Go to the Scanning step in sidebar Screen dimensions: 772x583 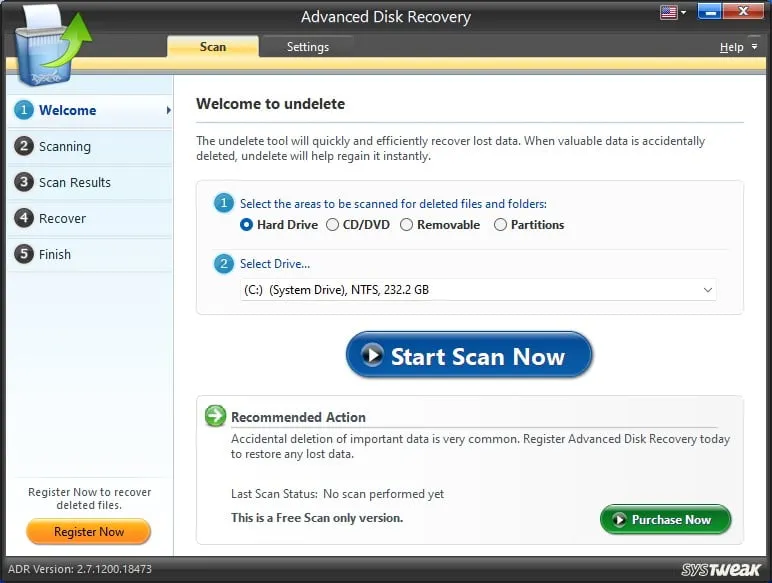(90, 146)
